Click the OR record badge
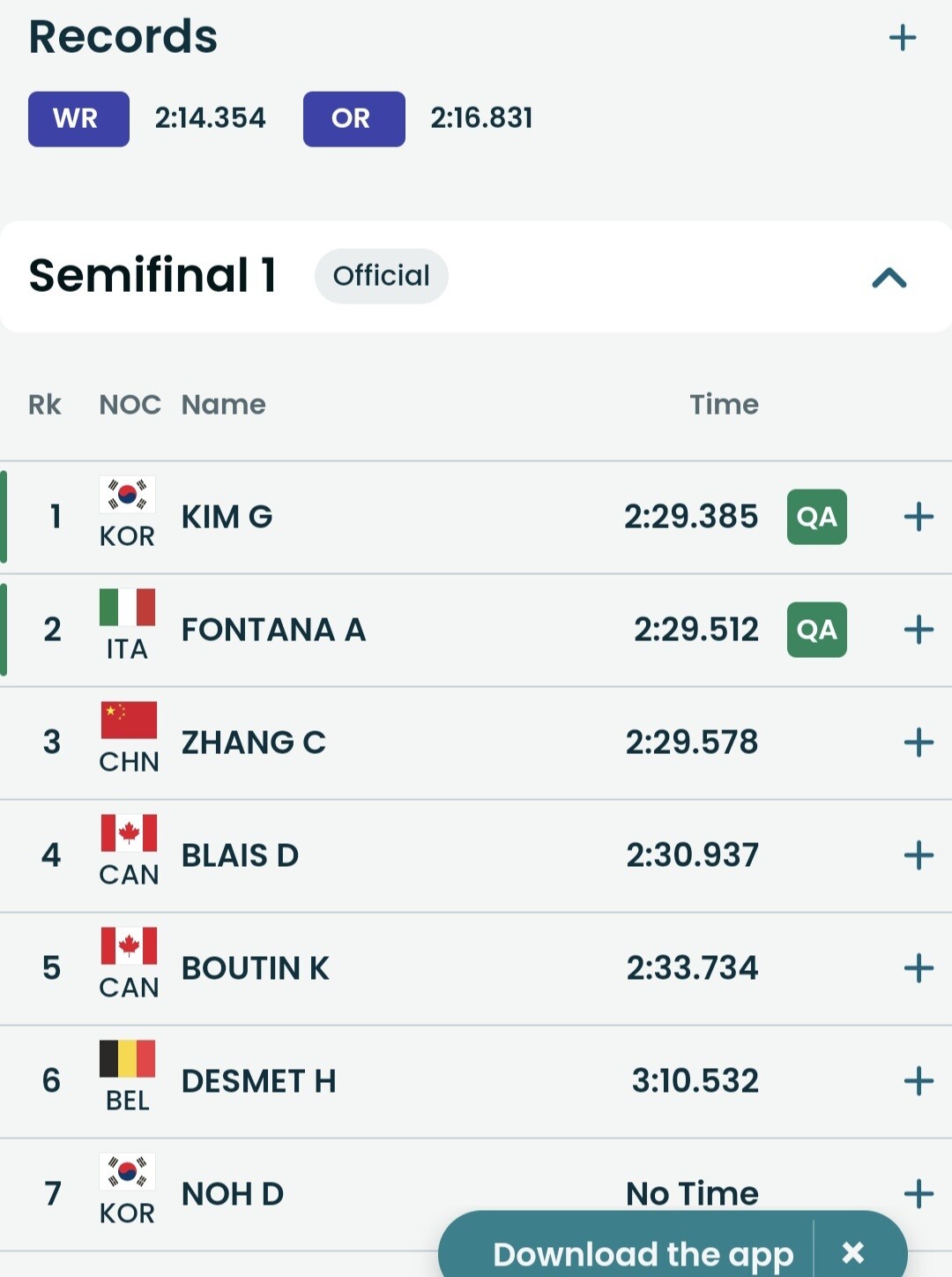The width and height of the screenshot is (952, 1277). pos(353,119)
